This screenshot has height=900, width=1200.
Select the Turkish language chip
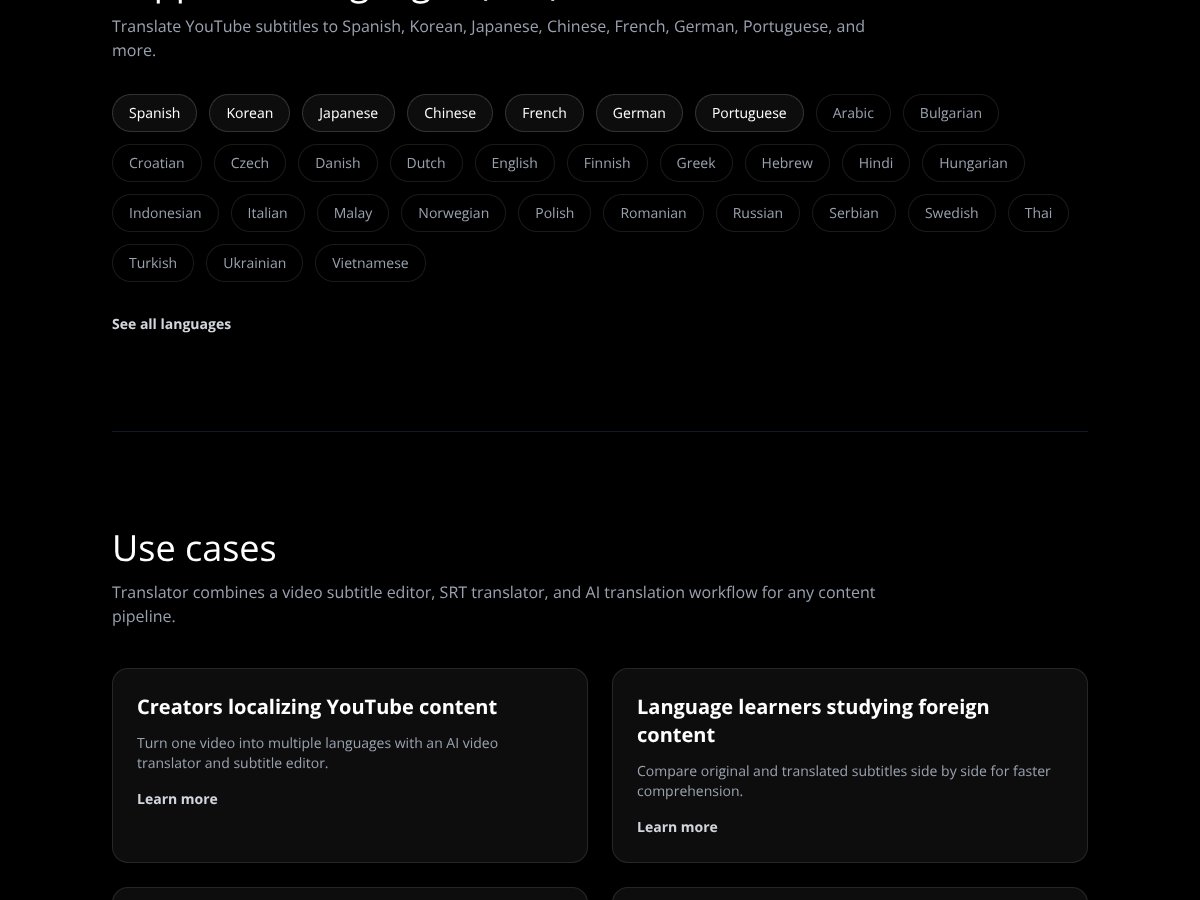point(153,263)
